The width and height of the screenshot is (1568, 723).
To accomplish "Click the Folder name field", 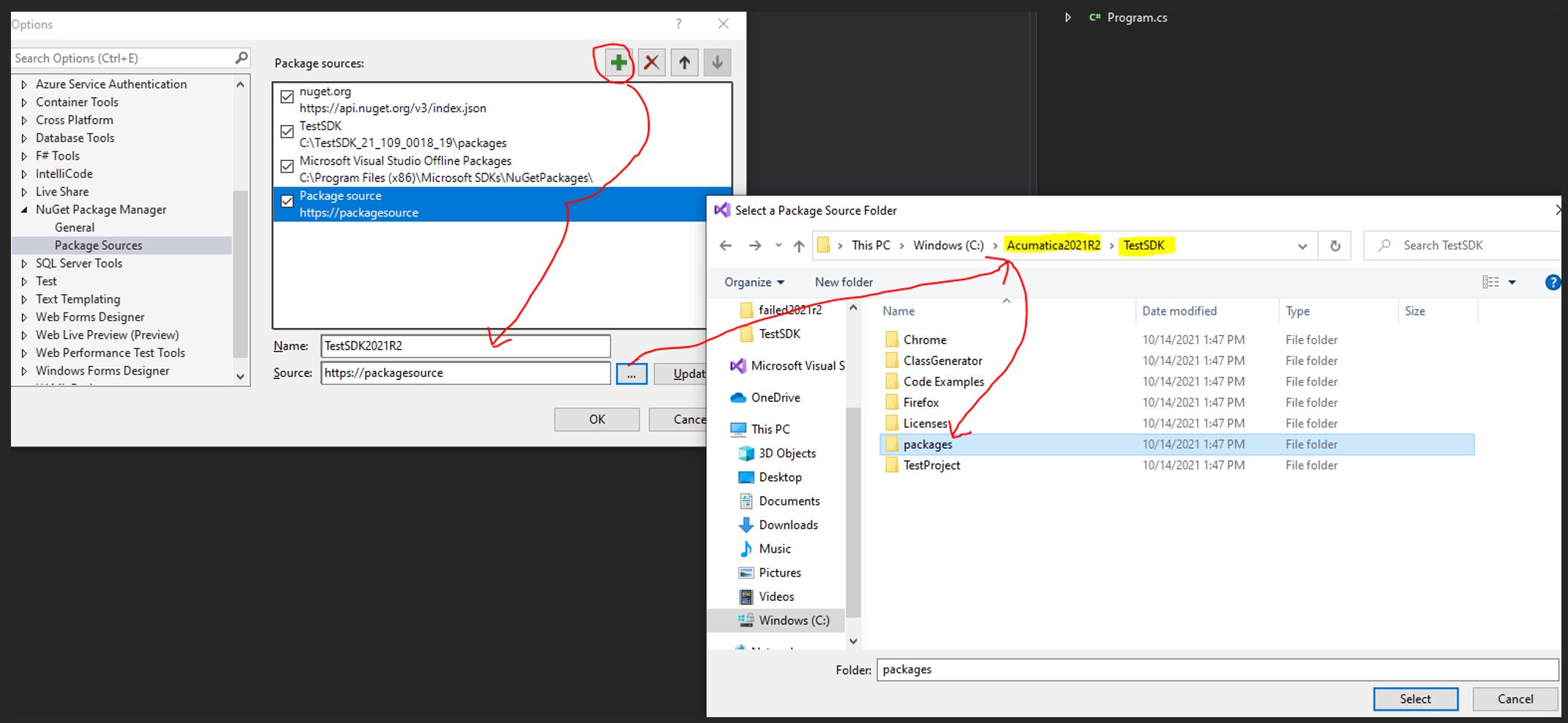I will point(1218,670).
